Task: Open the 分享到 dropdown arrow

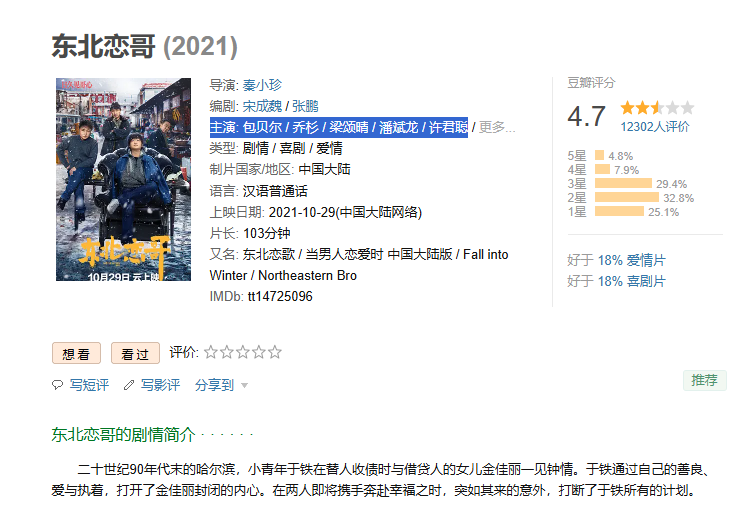Action: click(x=245, y=386)
